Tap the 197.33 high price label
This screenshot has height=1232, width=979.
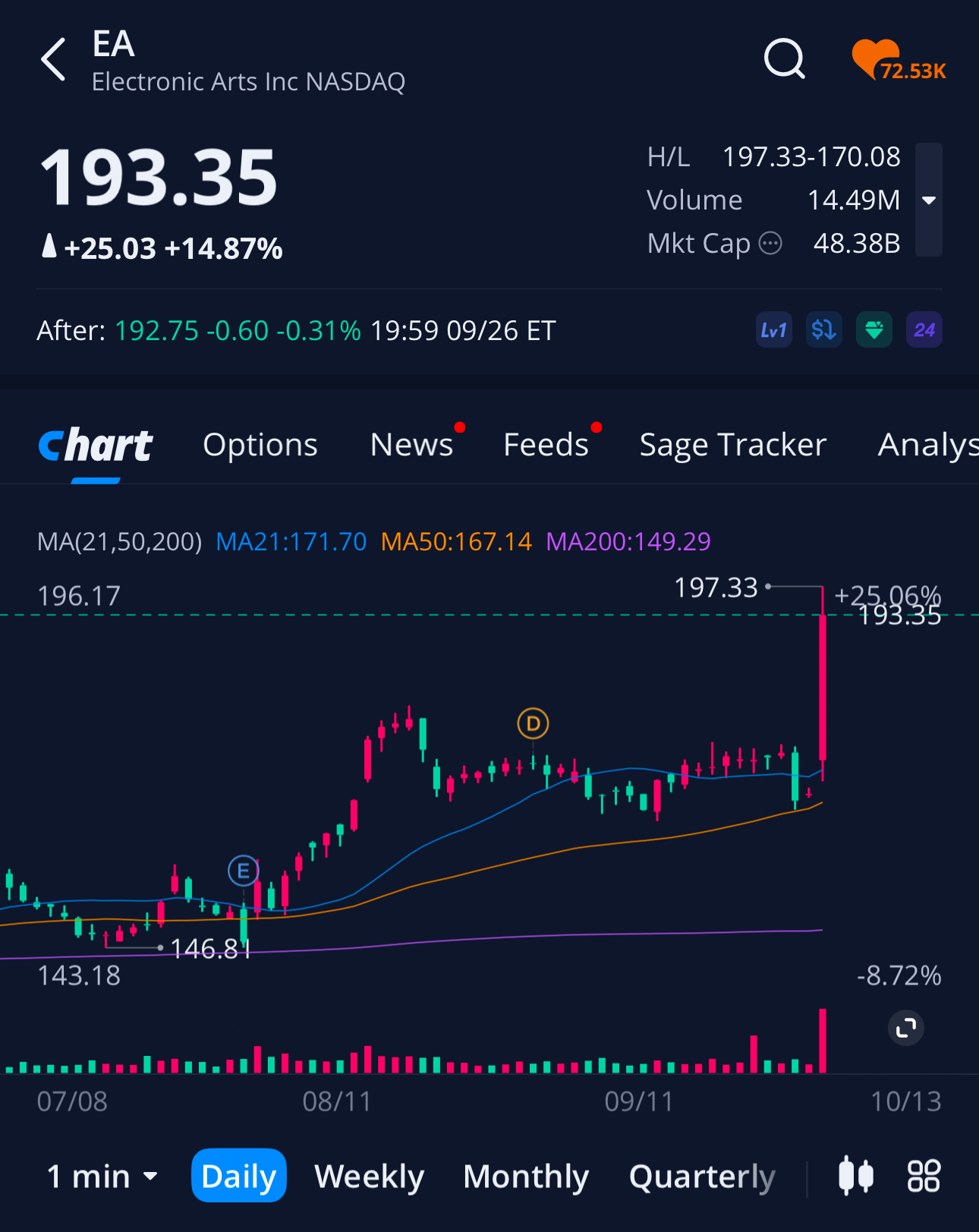716,588
